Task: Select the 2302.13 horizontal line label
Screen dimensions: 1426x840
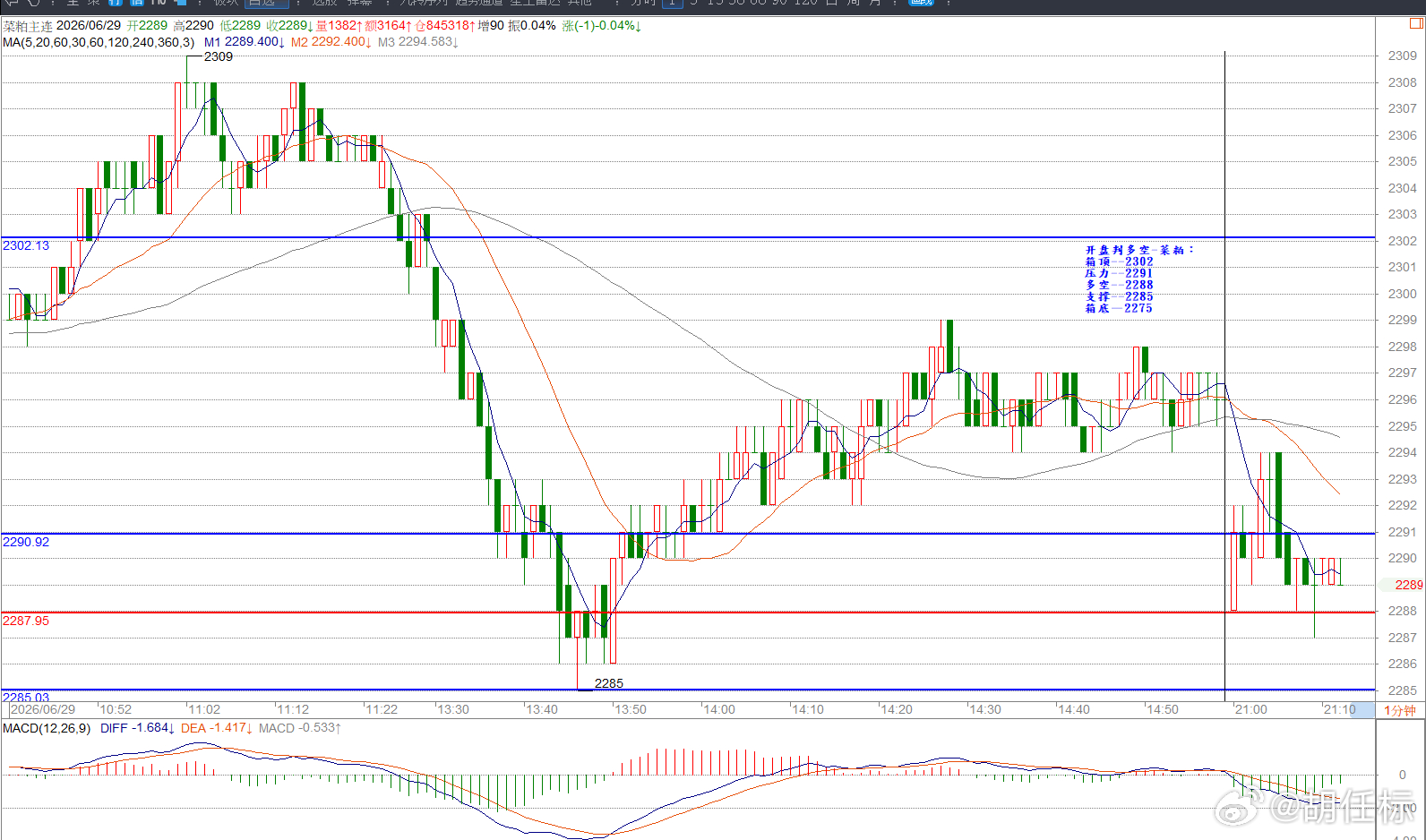Action: pos(26,245)
